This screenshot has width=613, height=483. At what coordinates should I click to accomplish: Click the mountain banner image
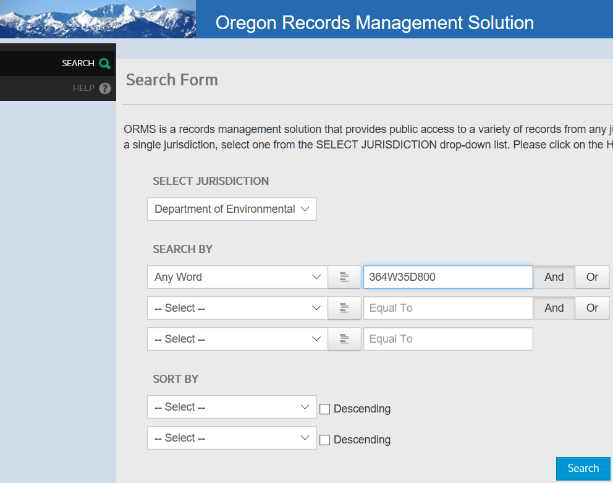98,19
